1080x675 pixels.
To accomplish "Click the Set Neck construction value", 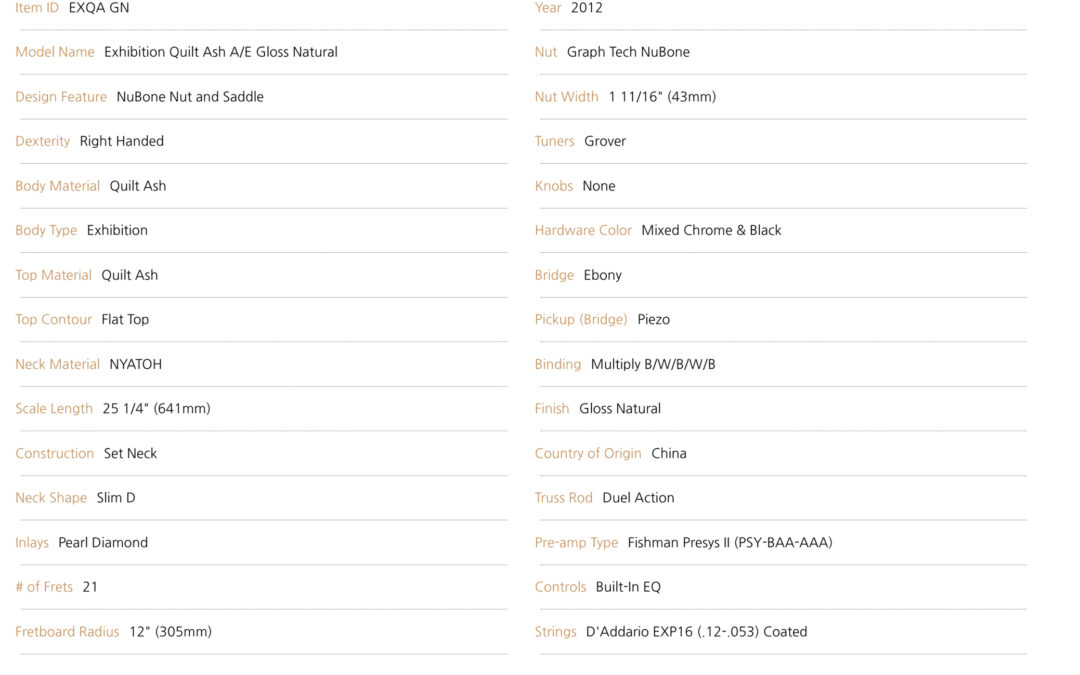I will click(x=130, y=453).
